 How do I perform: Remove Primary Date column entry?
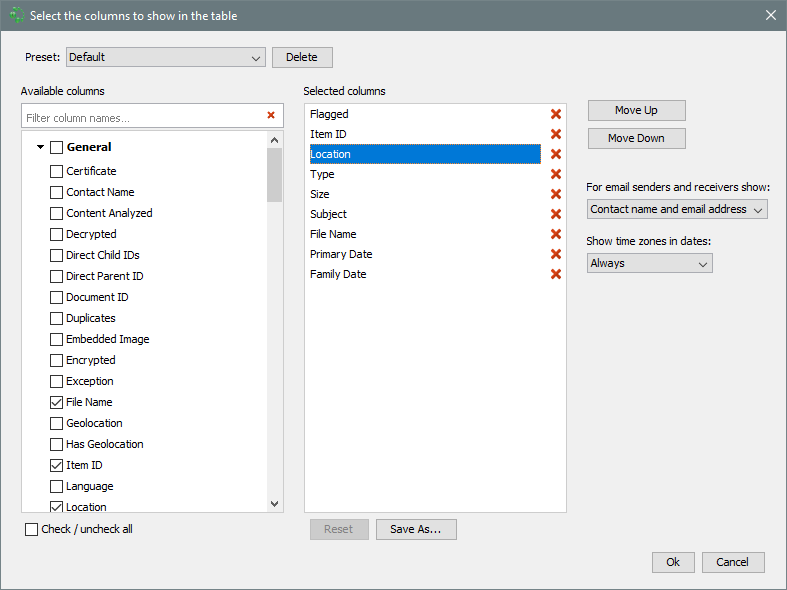(x=556, y=254)
